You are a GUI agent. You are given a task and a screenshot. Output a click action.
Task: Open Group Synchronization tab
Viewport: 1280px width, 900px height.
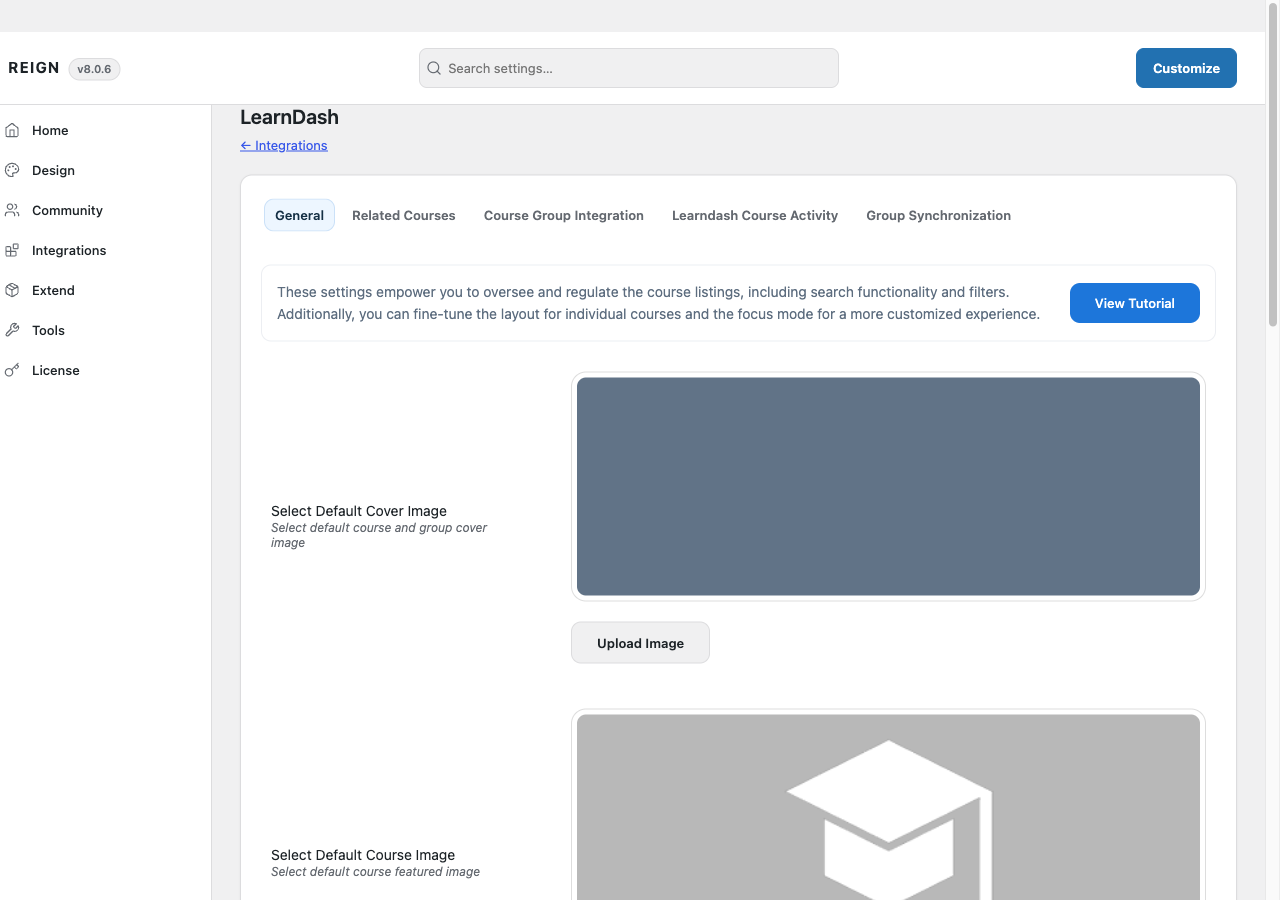point(938,215)
